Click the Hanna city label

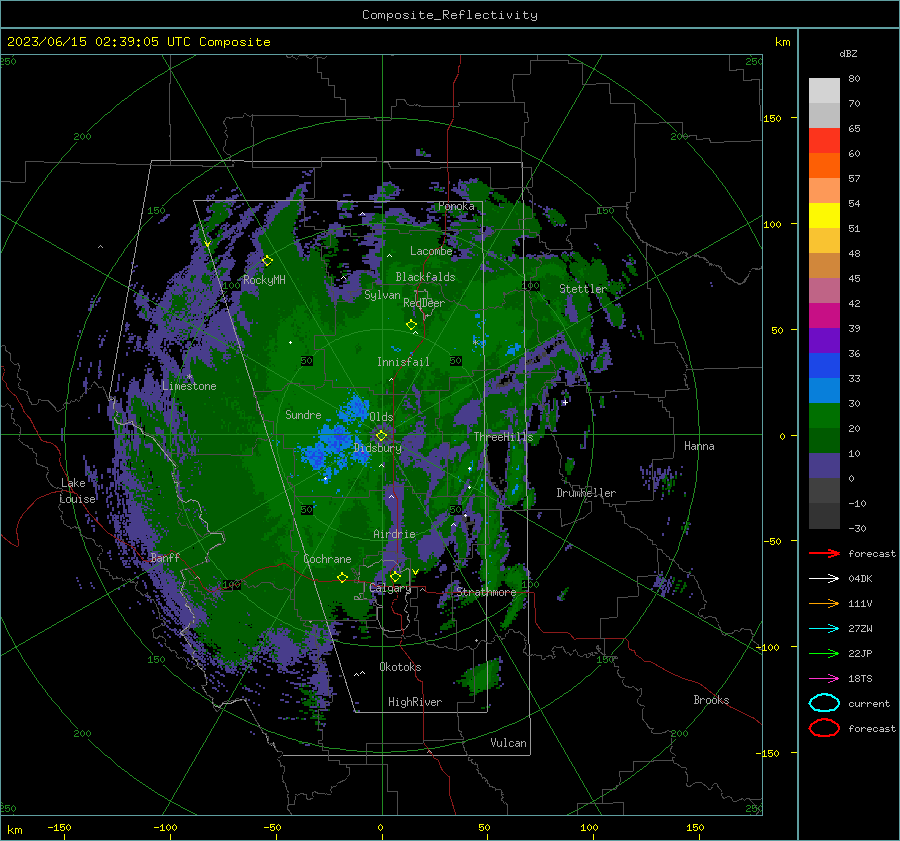(x=699, y=446)
